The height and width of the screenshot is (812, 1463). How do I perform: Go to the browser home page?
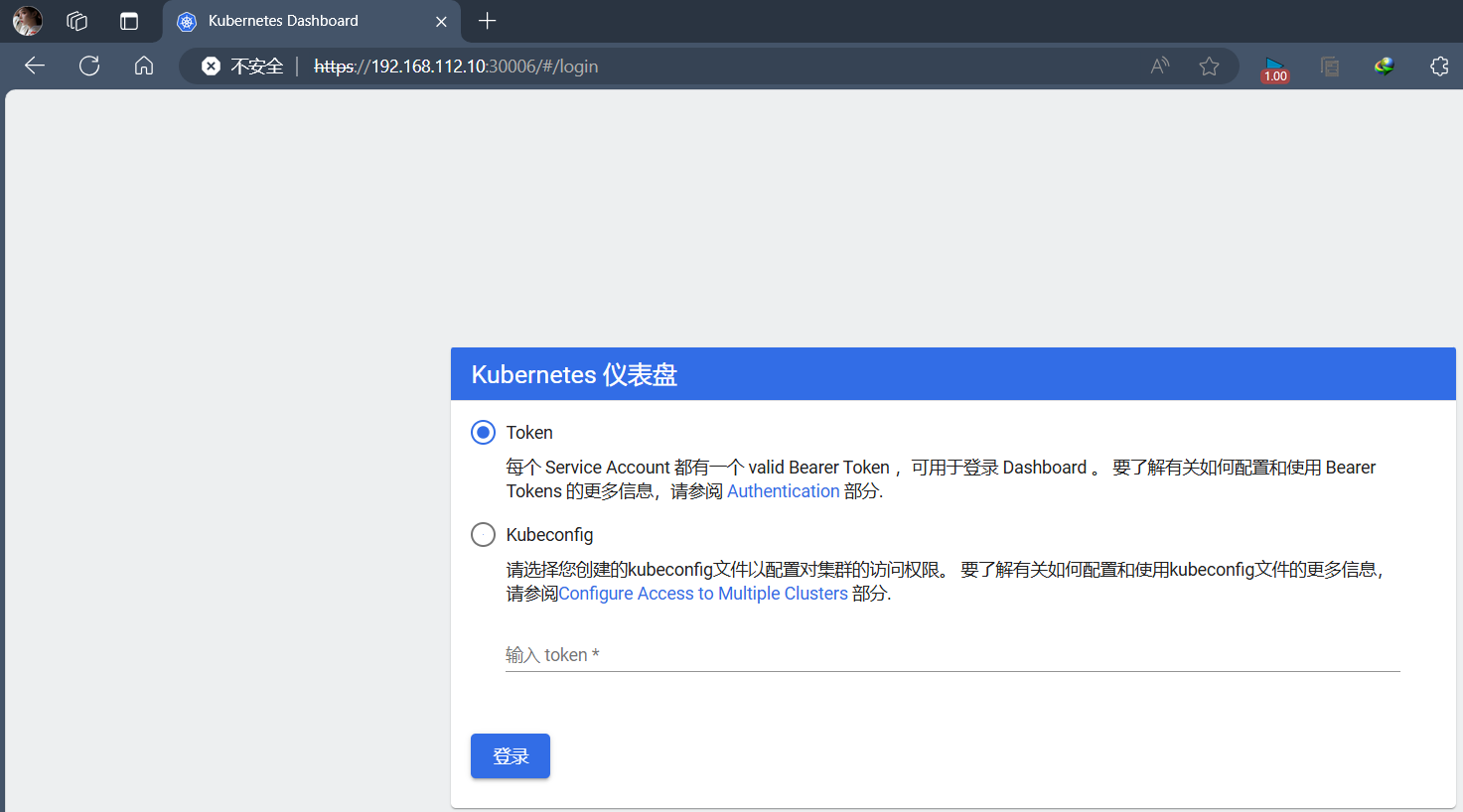point(144,66)
